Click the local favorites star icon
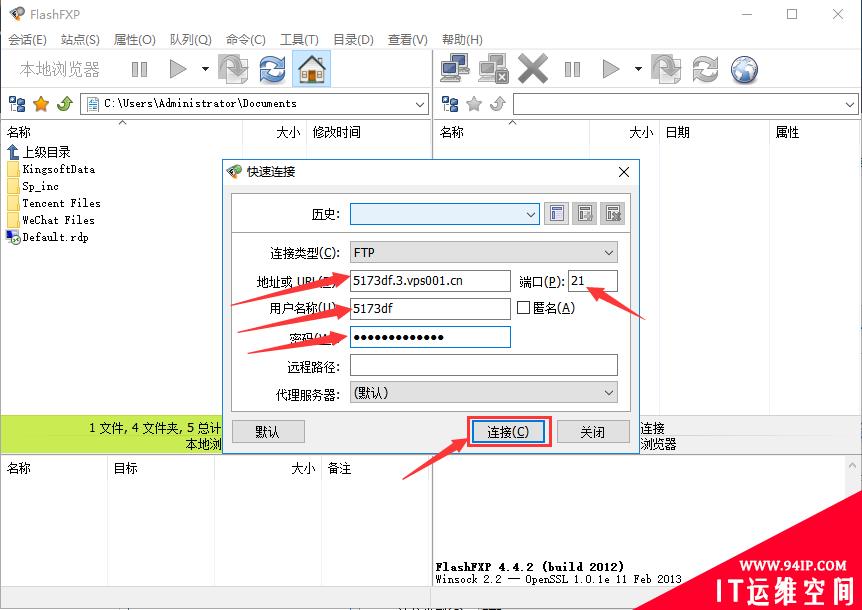Image resolution: width=862 pixels, height=610 pixels. [41, 103]
